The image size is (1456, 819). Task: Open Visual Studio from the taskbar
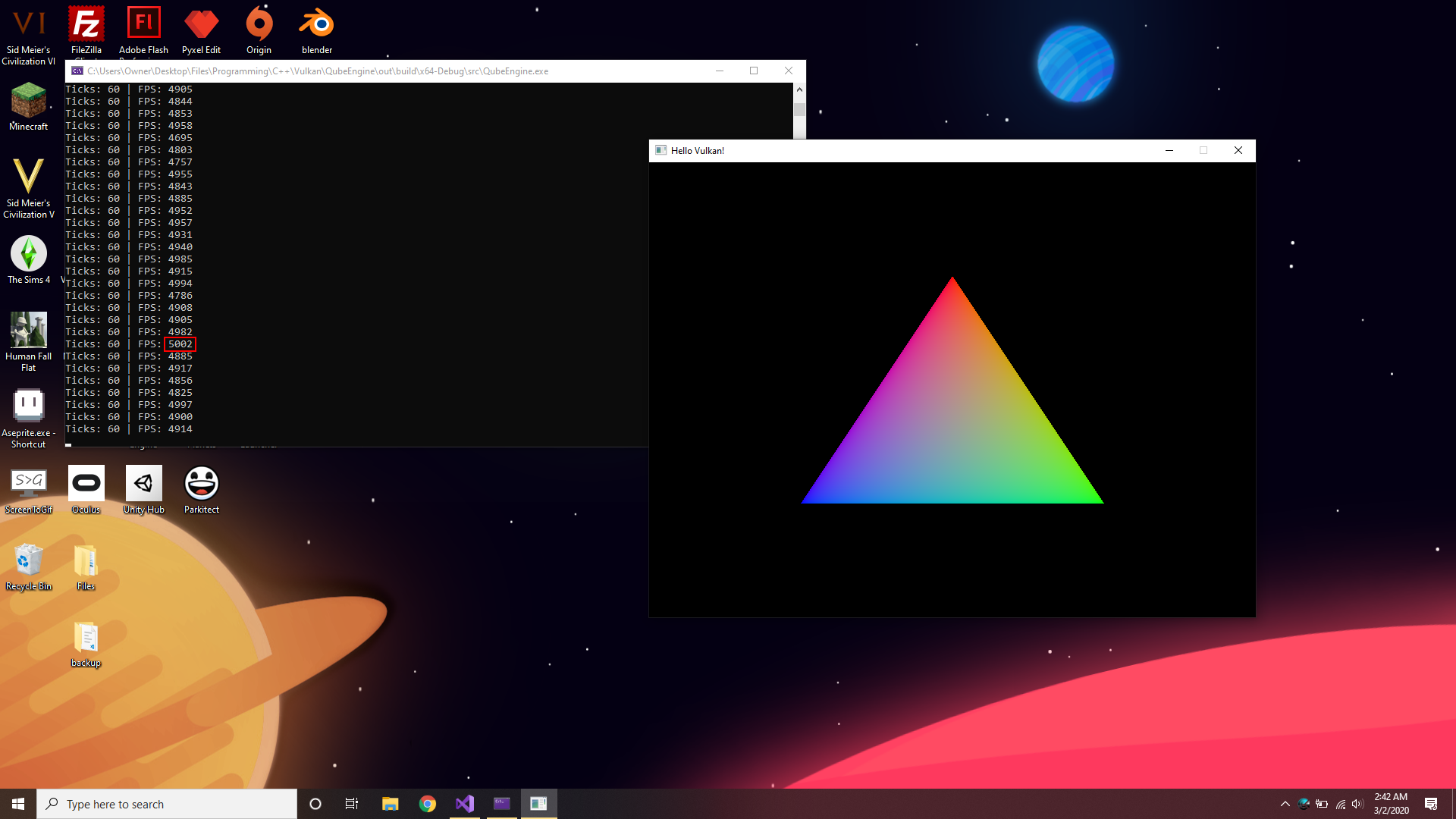click(x=465, y=804)
